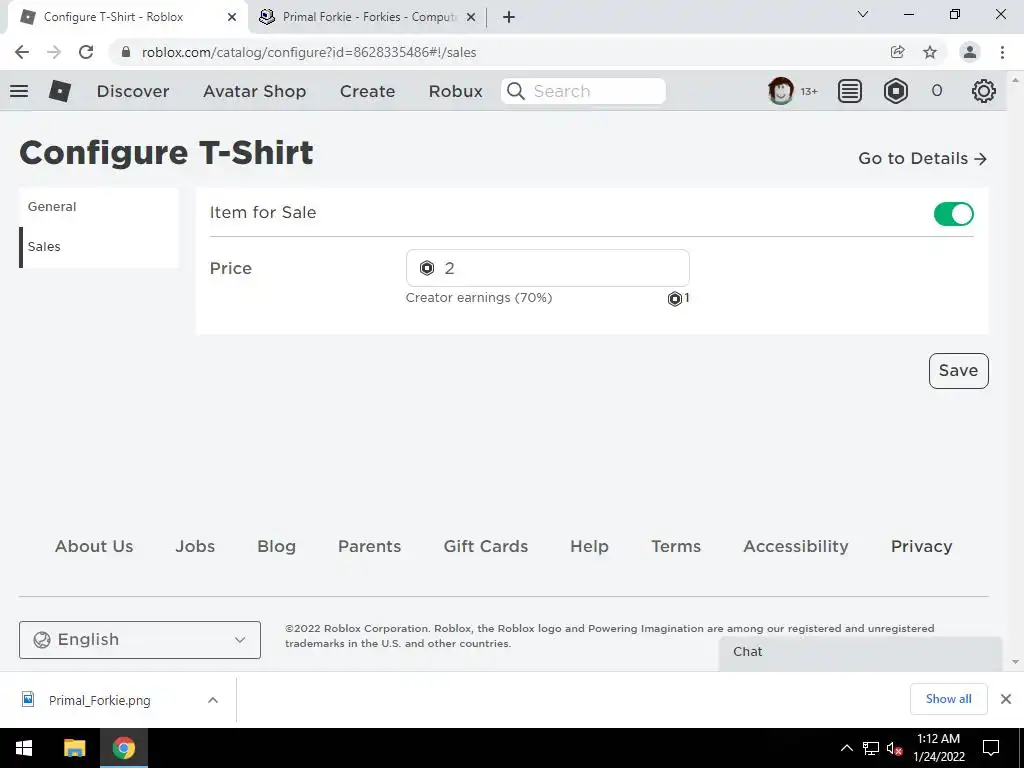Open the Discover menu

point(133,91)
